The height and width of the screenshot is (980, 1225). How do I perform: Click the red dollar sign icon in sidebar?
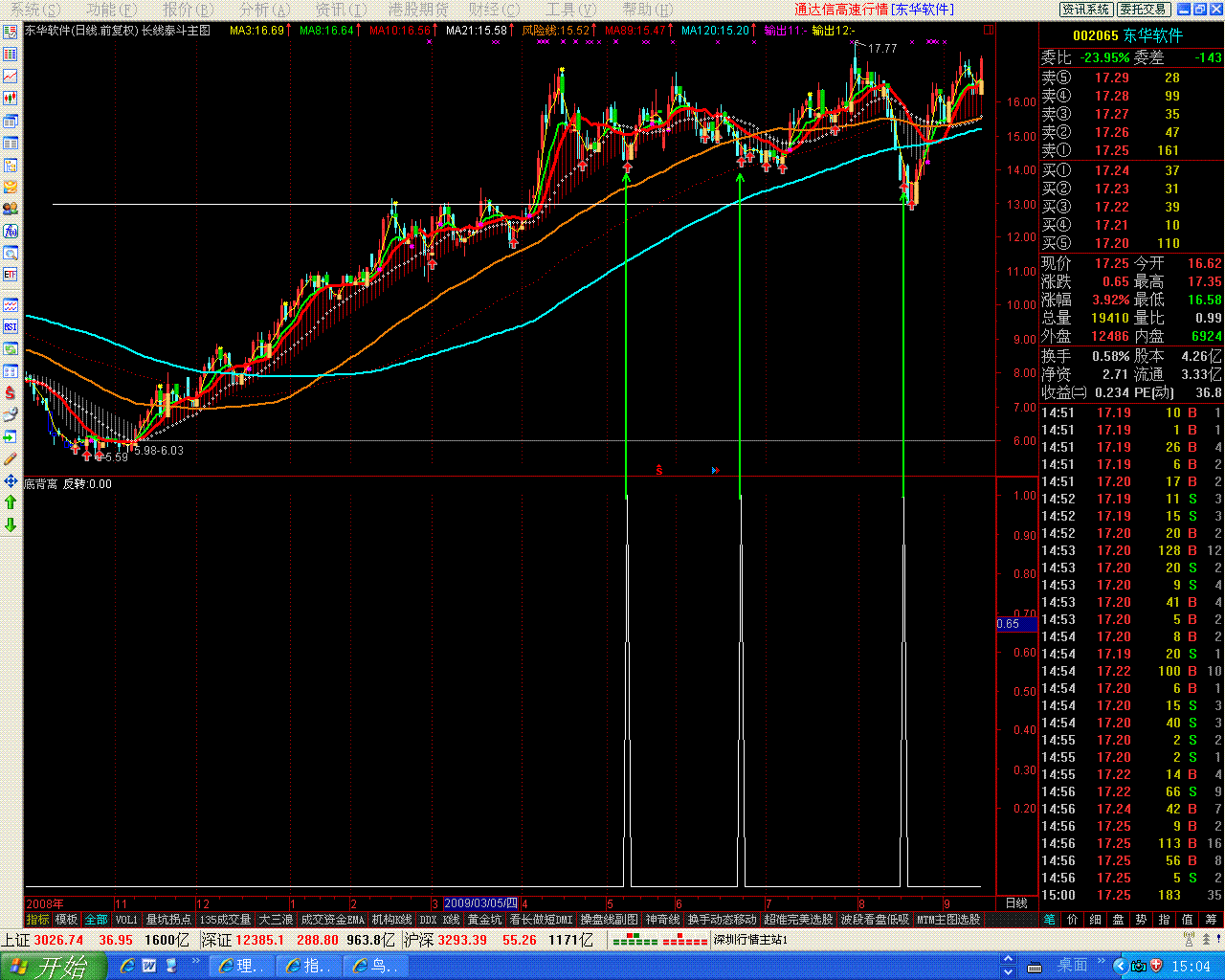point(11,392)
